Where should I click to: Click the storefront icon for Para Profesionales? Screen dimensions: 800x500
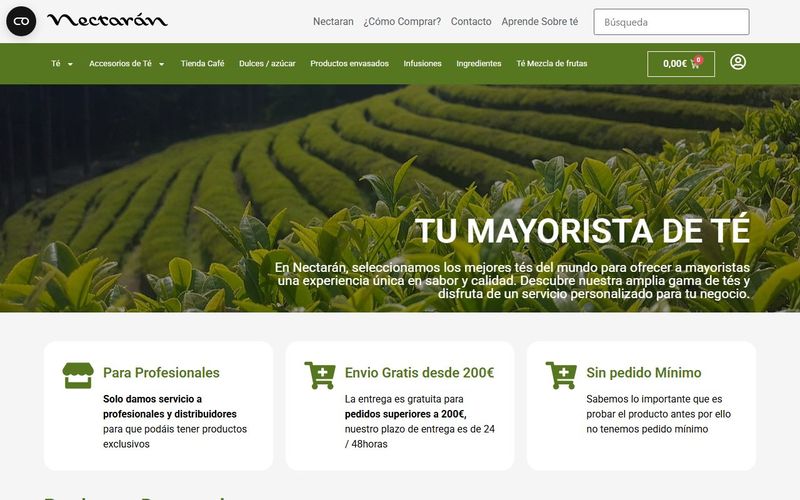point(78,376)
